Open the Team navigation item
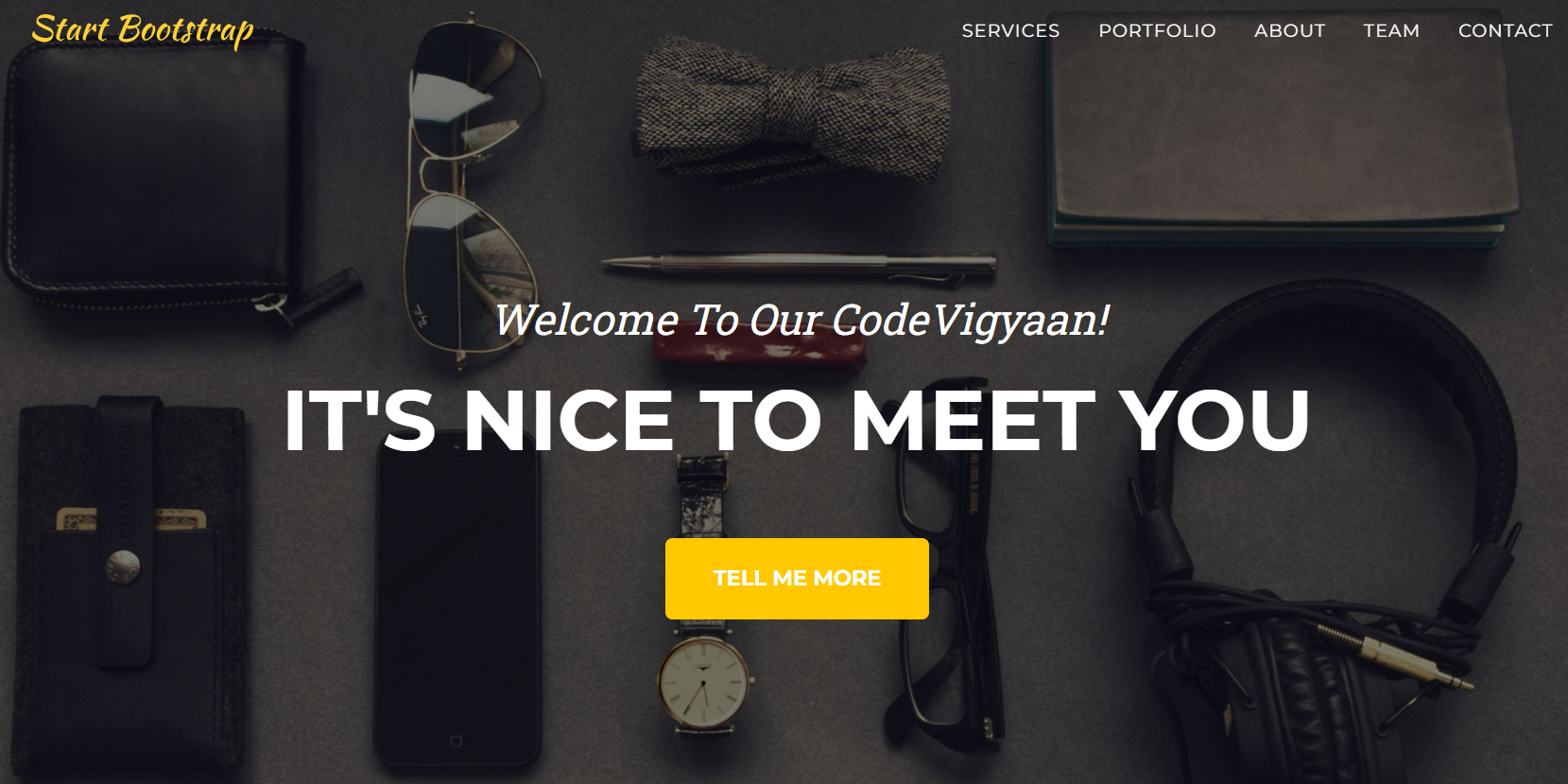The height and width of the screenshot is (784, 1568). tap(1391, 31)
